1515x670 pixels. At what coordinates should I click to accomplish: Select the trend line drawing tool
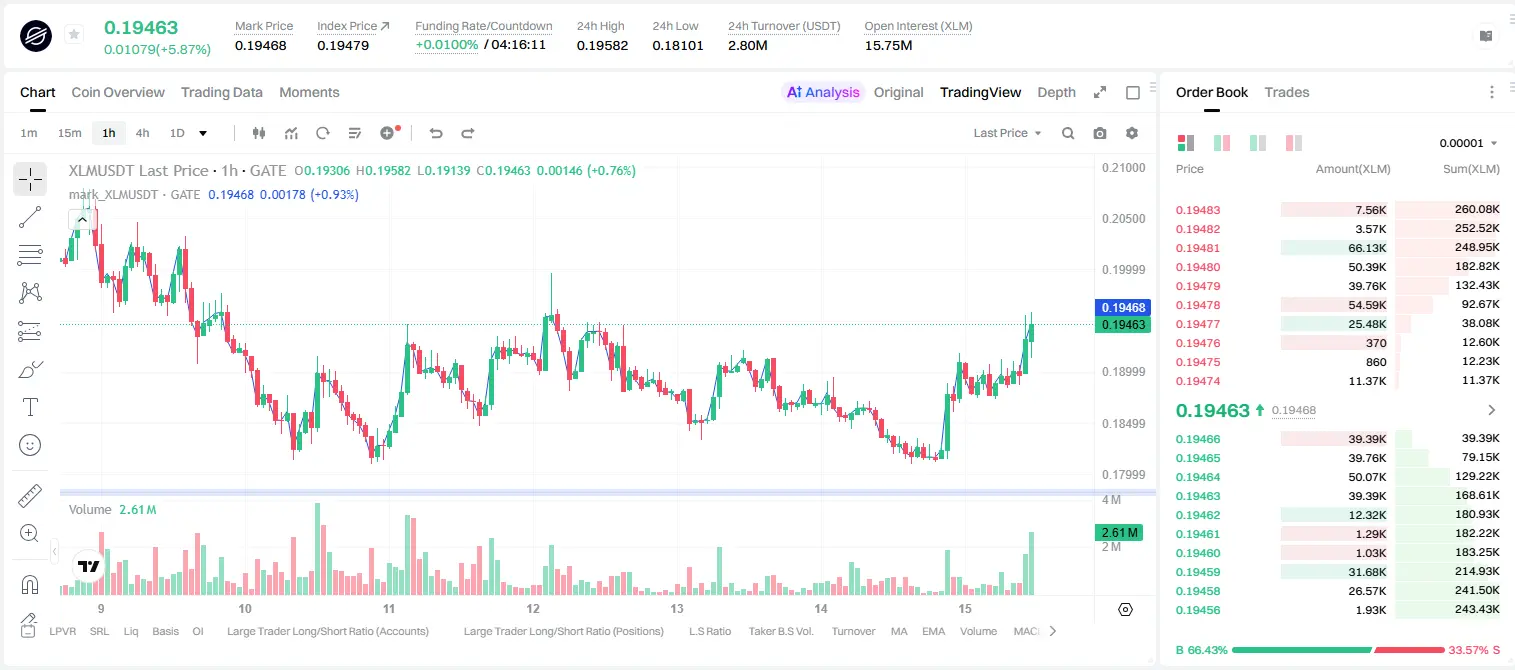coord(30,217)
